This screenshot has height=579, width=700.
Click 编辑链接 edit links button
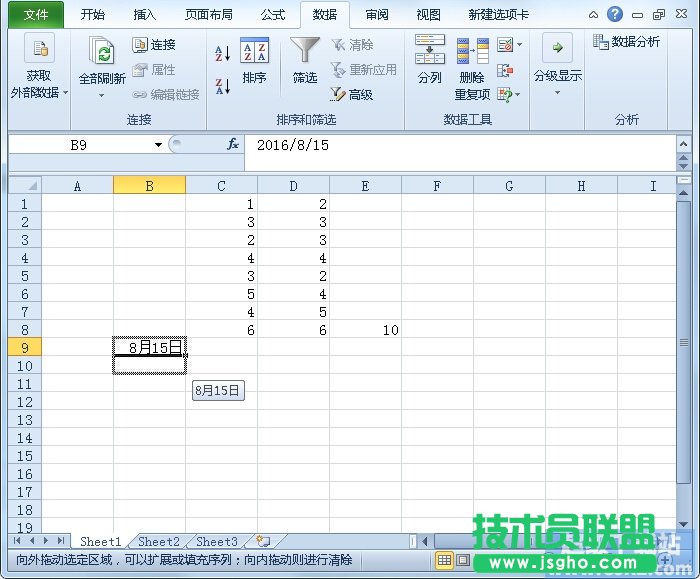point(166,95)
